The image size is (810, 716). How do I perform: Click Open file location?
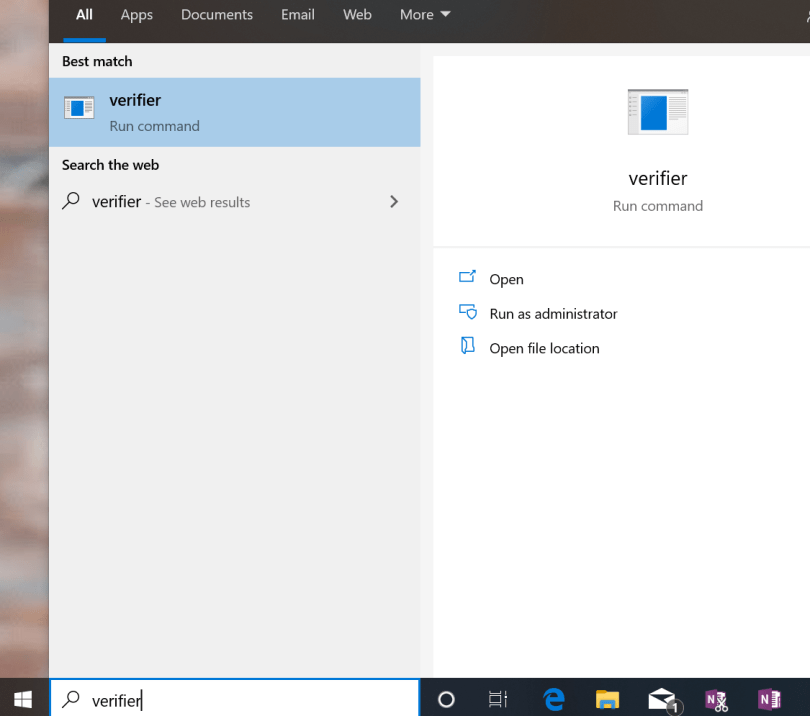[x=544, y=348]
